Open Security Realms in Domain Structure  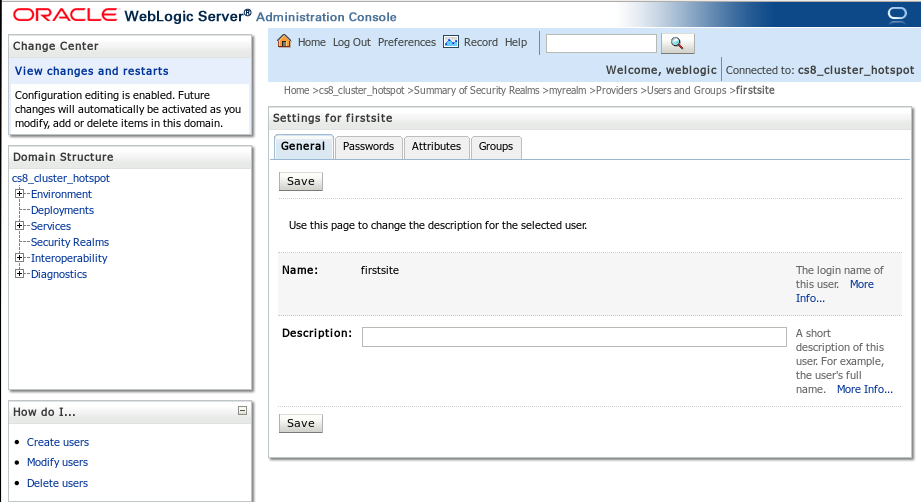pos(70,242)
